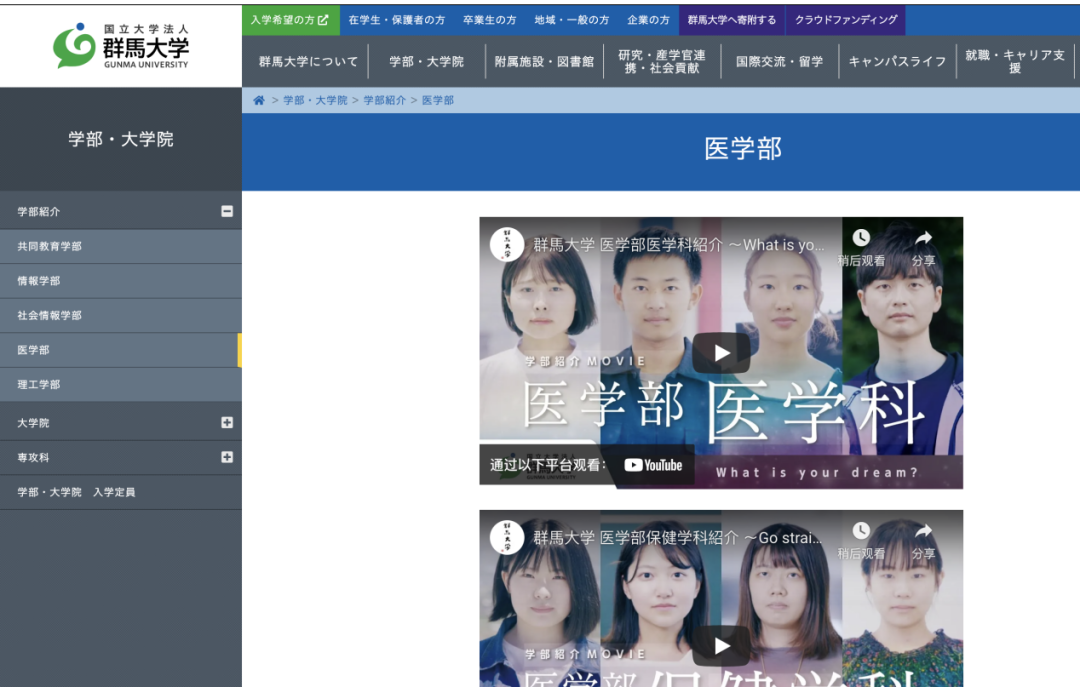Open the キャンパスライフ menu
The width and height of the screenshot is (1080, 687).
pyautogui.click(x=897, y=61)
